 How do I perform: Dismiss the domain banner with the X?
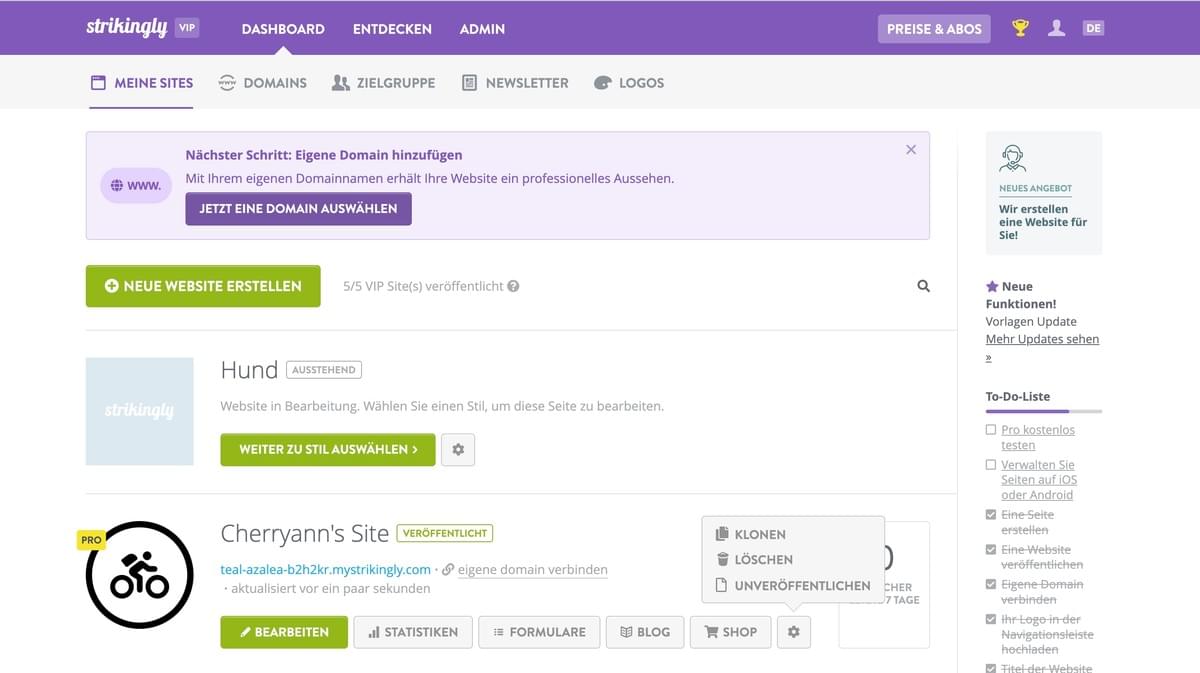point(911,149)
